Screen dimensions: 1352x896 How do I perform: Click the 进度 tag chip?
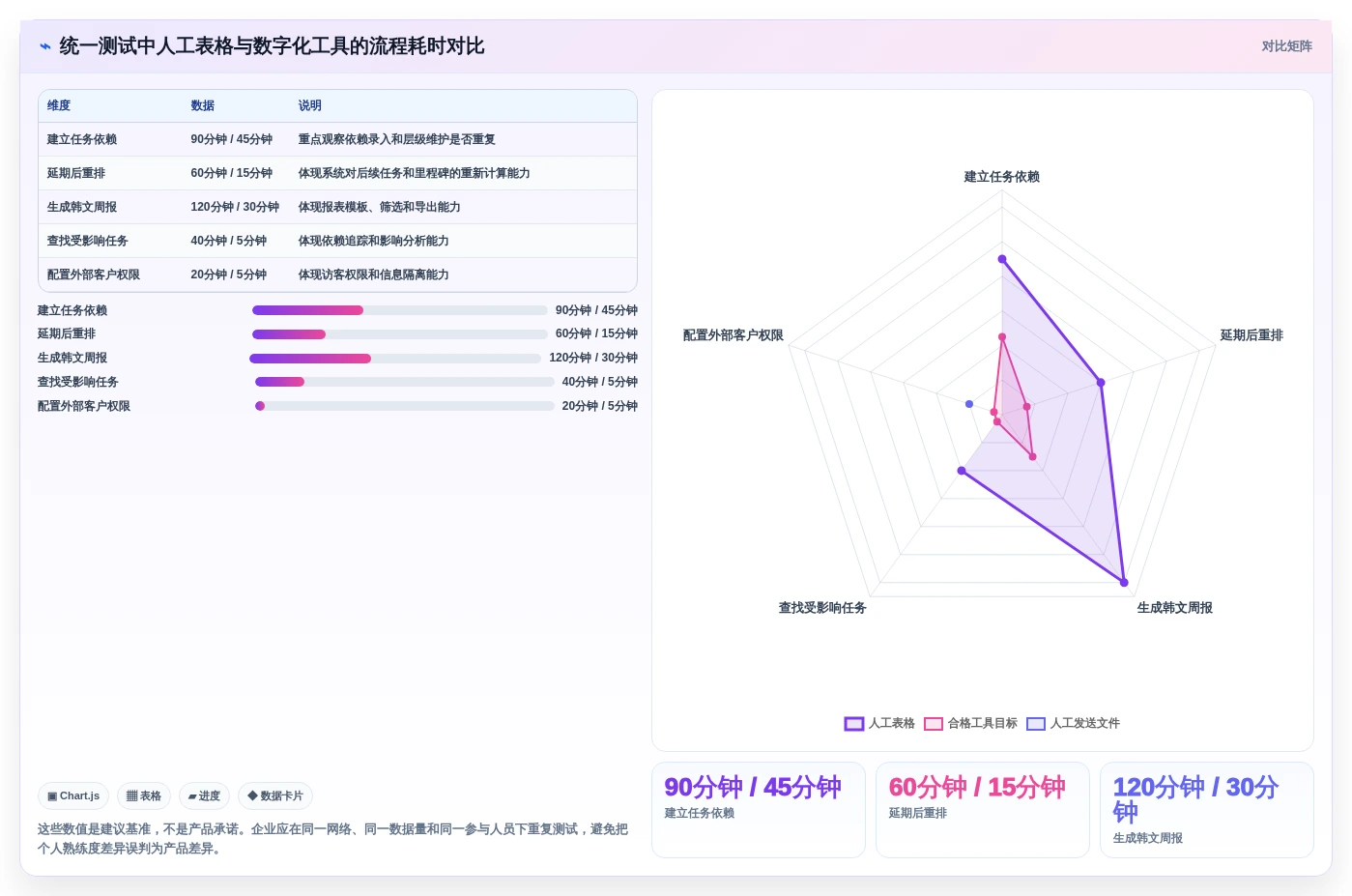204,796
